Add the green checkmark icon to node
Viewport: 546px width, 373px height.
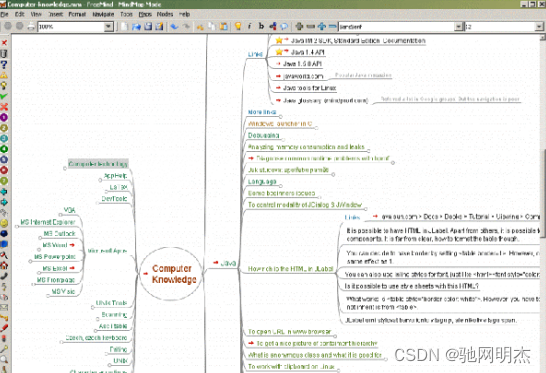(4, 96)
